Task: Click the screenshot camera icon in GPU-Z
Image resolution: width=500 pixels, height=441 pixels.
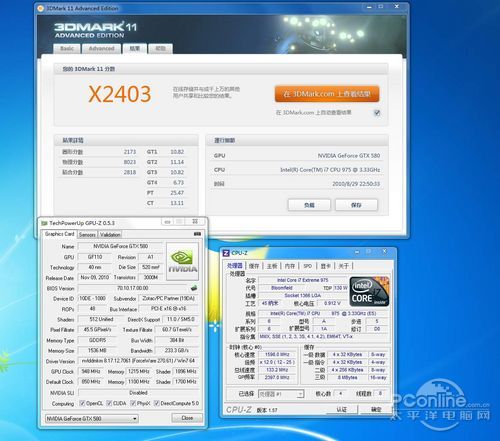Action: 197,234
